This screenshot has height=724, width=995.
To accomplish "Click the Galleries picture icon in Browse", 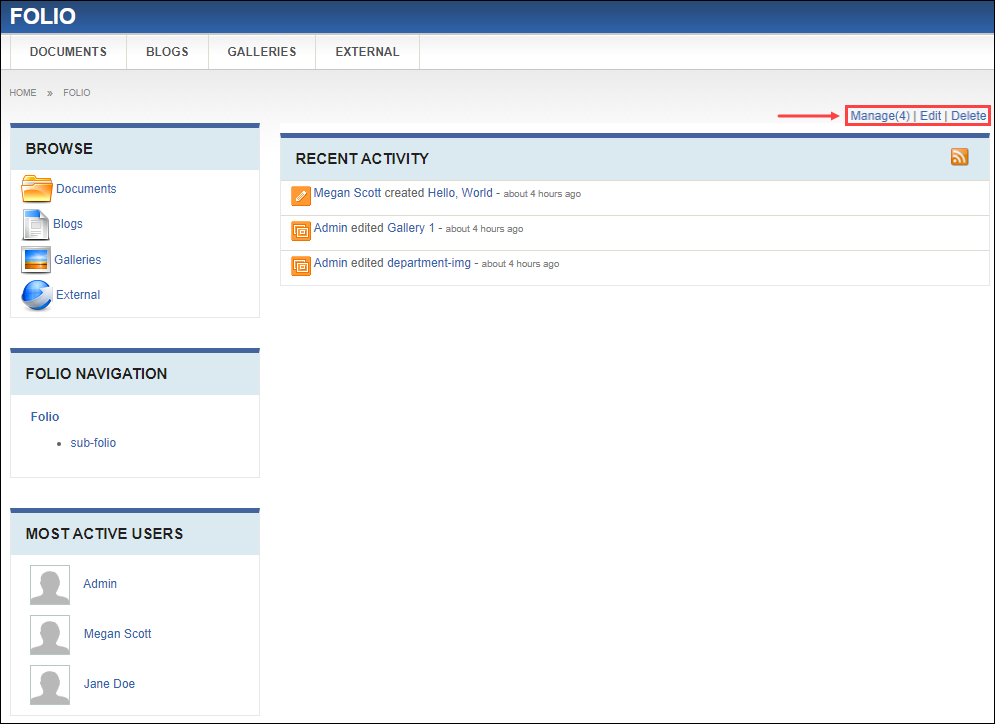I will coord(36,260).
